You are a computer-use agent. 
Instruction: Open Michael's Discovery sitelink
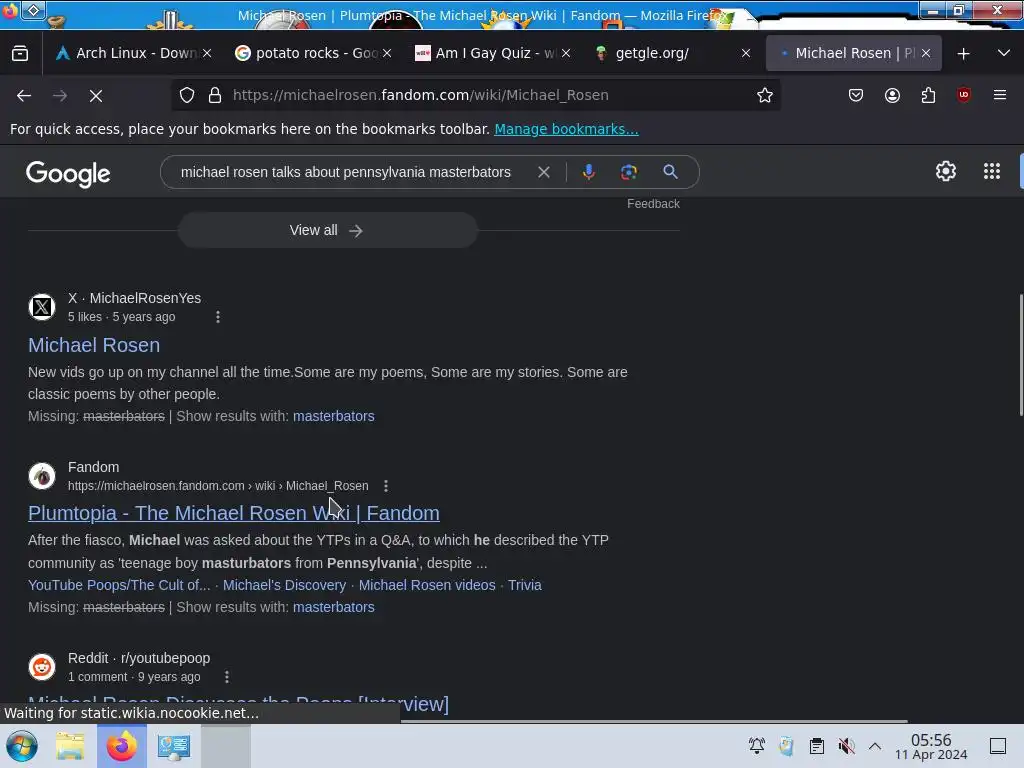pos(284,585)
